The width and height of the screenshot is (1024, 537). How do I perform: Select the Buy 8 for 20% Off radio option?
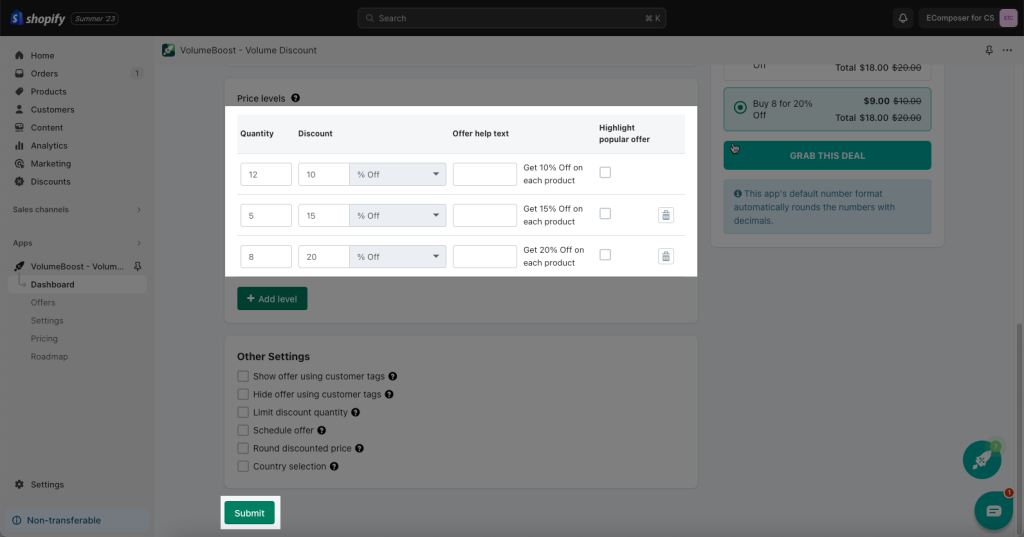coord(740,108)
